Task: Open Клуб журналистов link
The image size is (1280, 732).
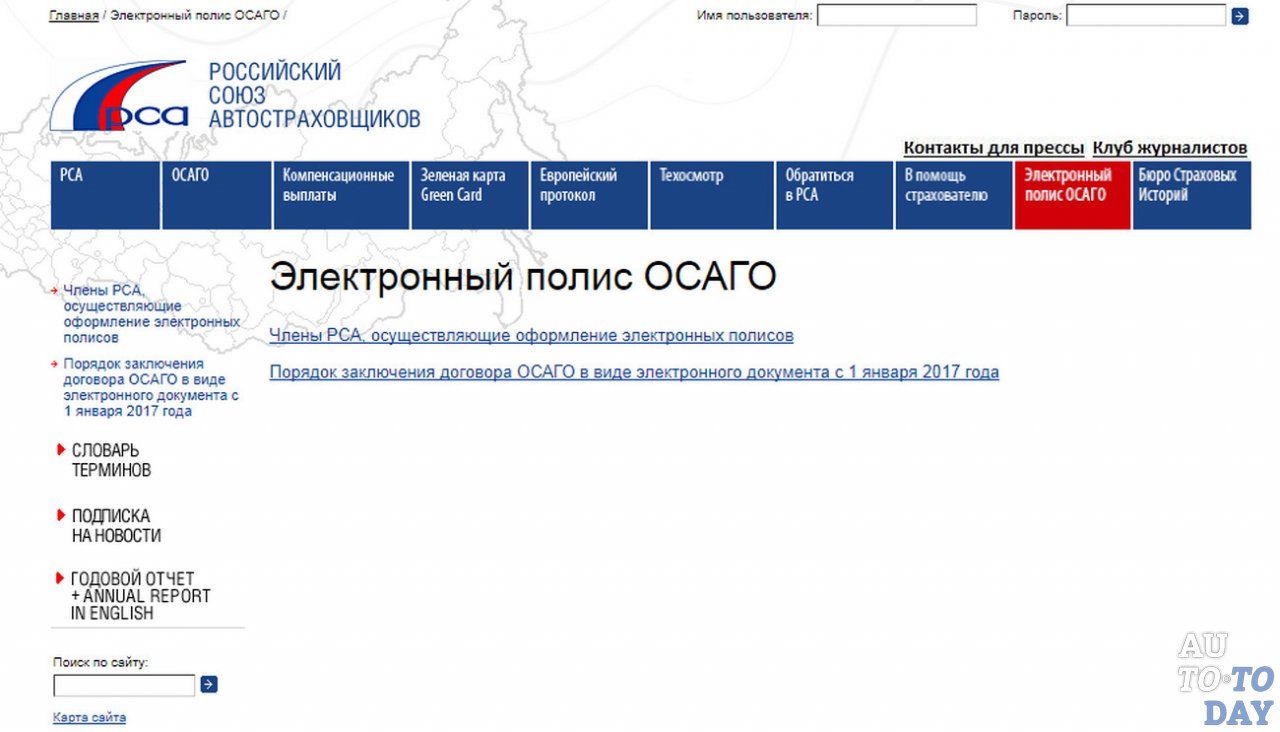Action: (1170, 148)
